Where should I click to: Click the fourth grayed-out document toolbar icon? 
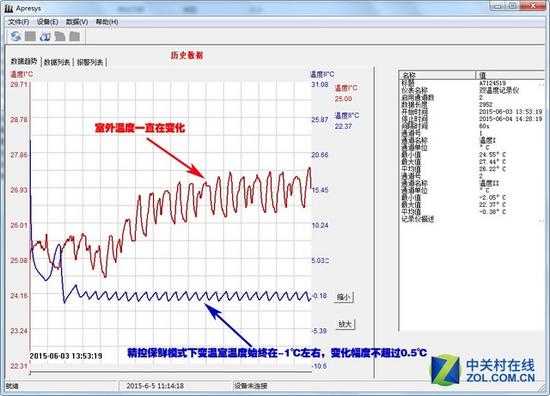click(x=60, y=36)
